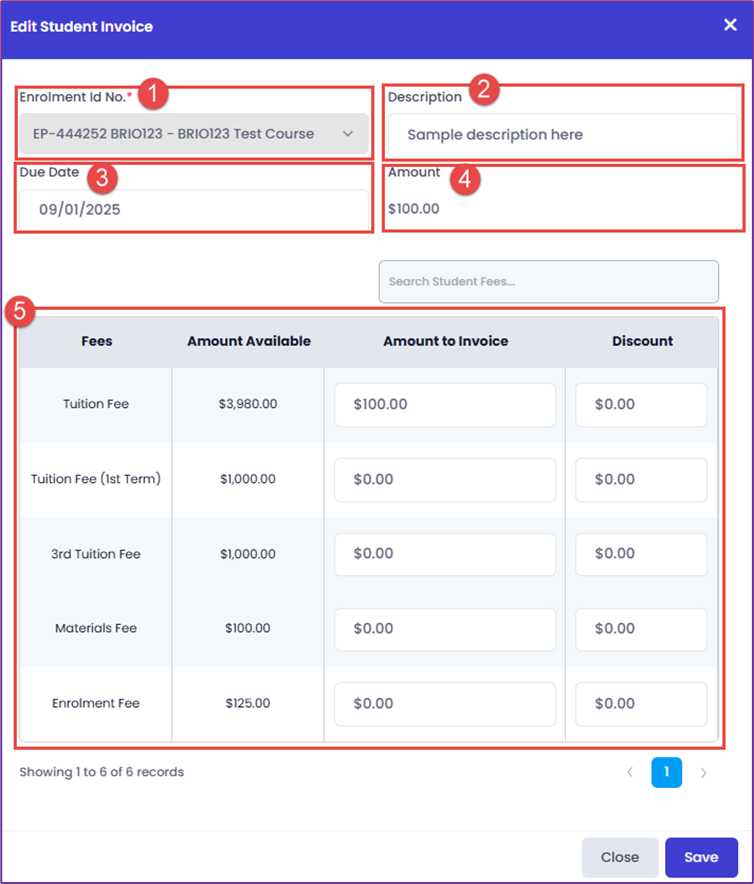Viewport: 754px width, 884px height.
Task: Click the Save button
Action: coord(701,857)
